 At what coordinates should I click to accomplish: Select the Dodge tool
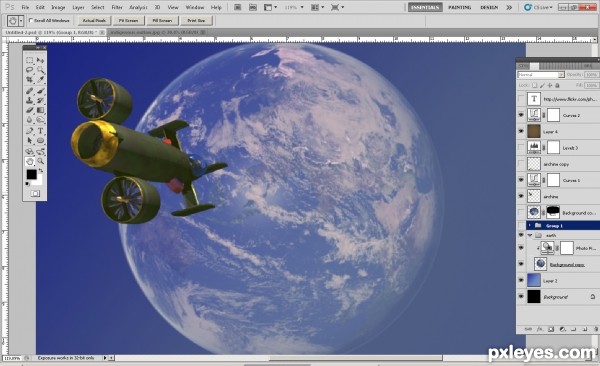(41, 119)
